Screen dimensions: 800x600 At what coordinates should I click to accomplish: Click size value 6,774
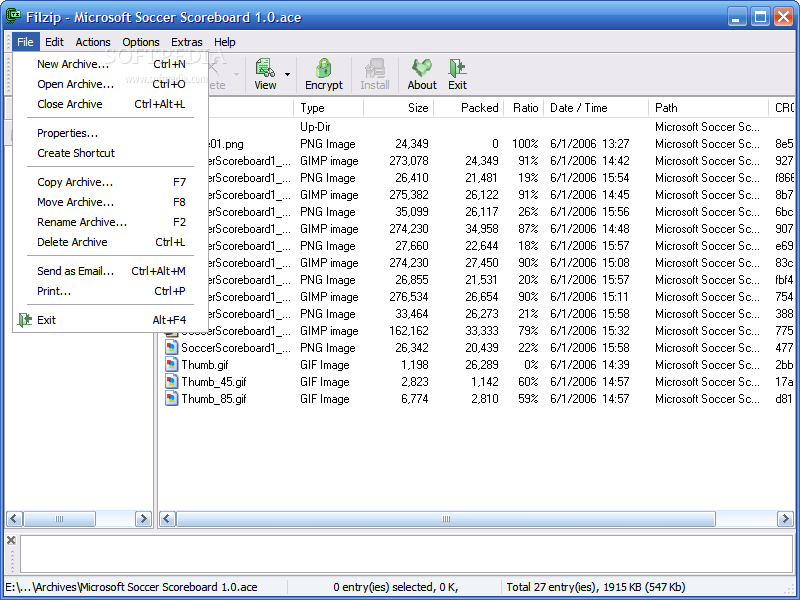tap(414, 399)
